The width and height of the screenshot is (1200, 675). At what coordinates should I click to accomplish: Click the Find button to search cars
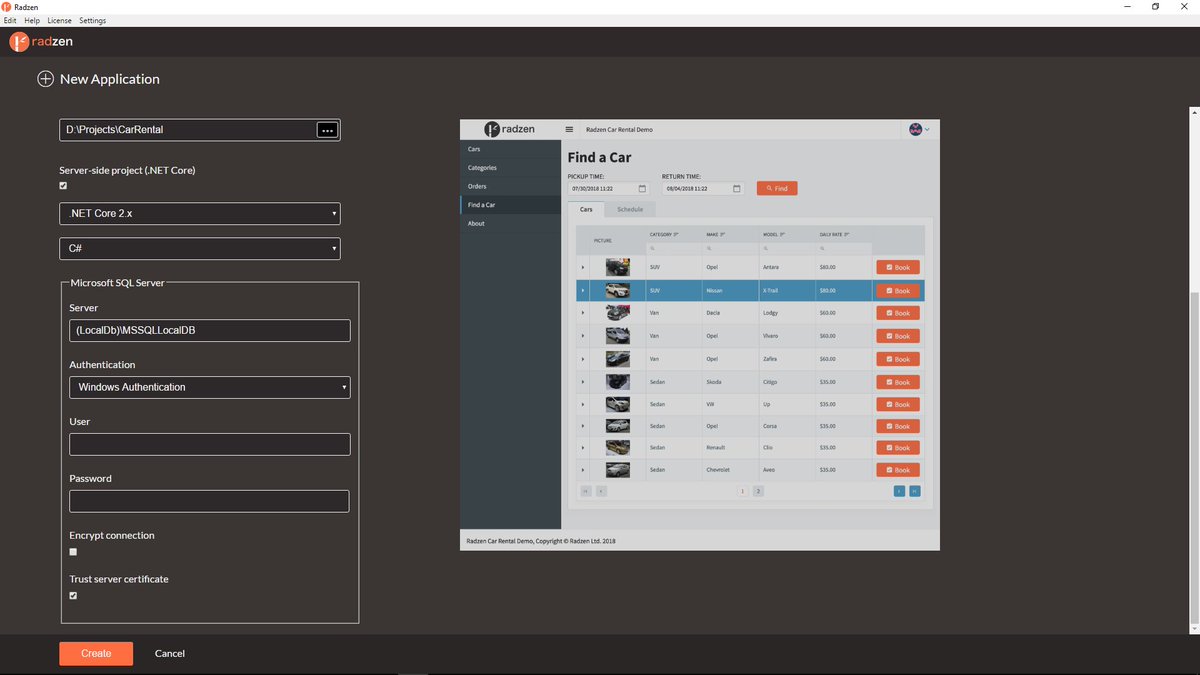click(777, 188)
